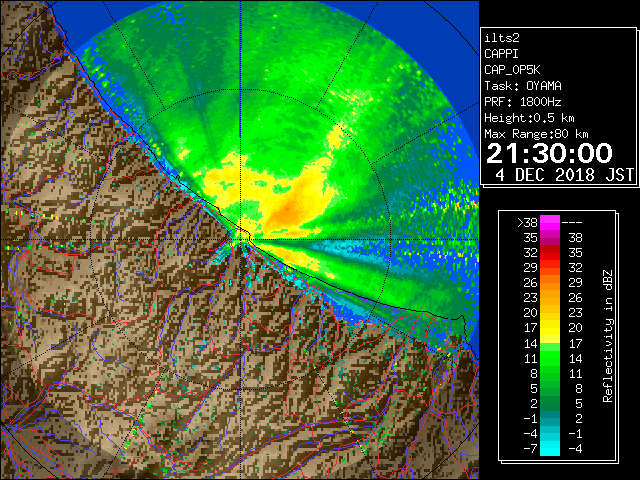Image resolution: width=640 pixels, height=480 pixels.
Task: Click the CAPPI product label
Action: tap(501, 54)
